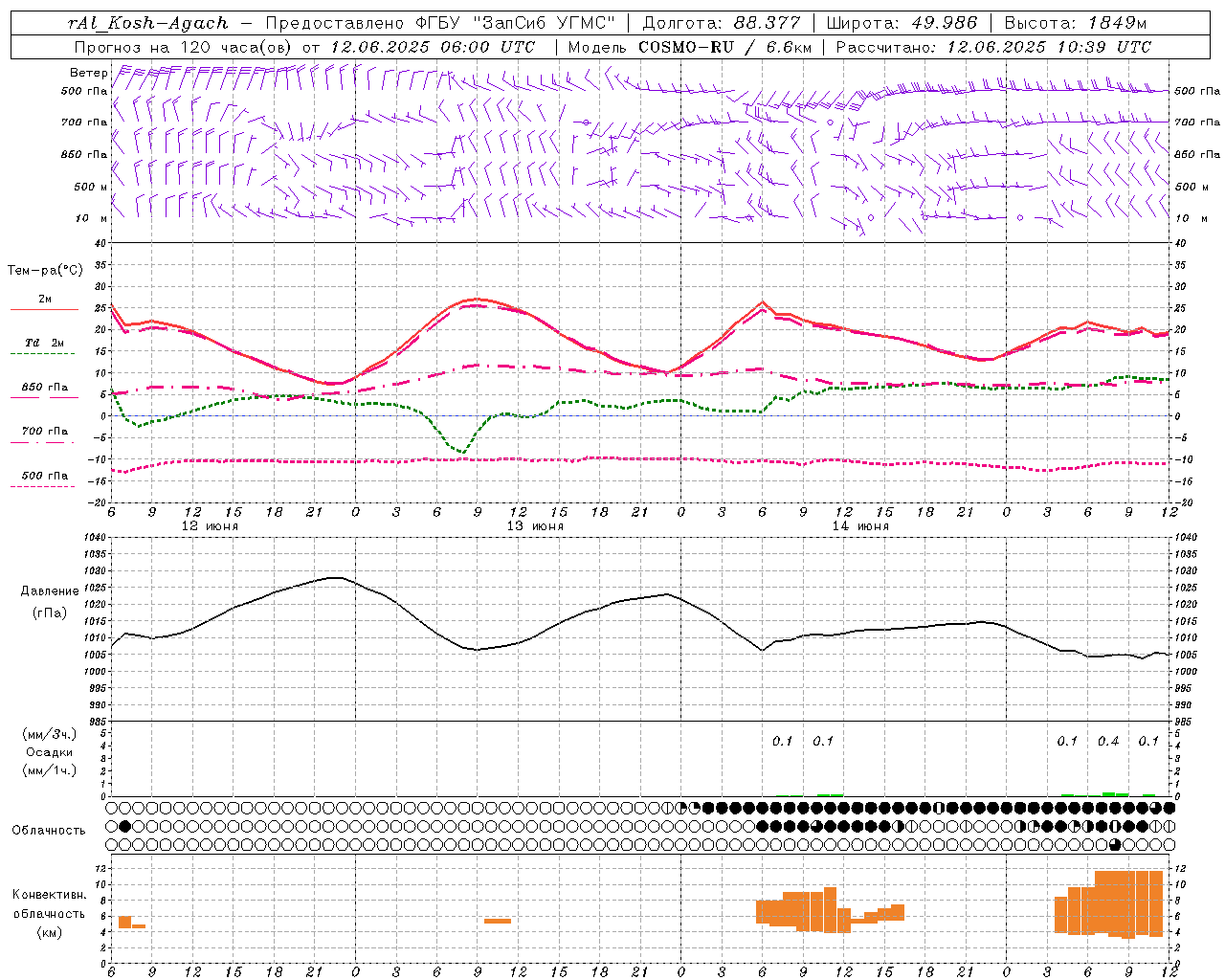Viewport: 1225px width, 980px height.
Task: Select the forecast start time "12.06.2025 06:00 UTC"
Action: [x=433, y=47]
